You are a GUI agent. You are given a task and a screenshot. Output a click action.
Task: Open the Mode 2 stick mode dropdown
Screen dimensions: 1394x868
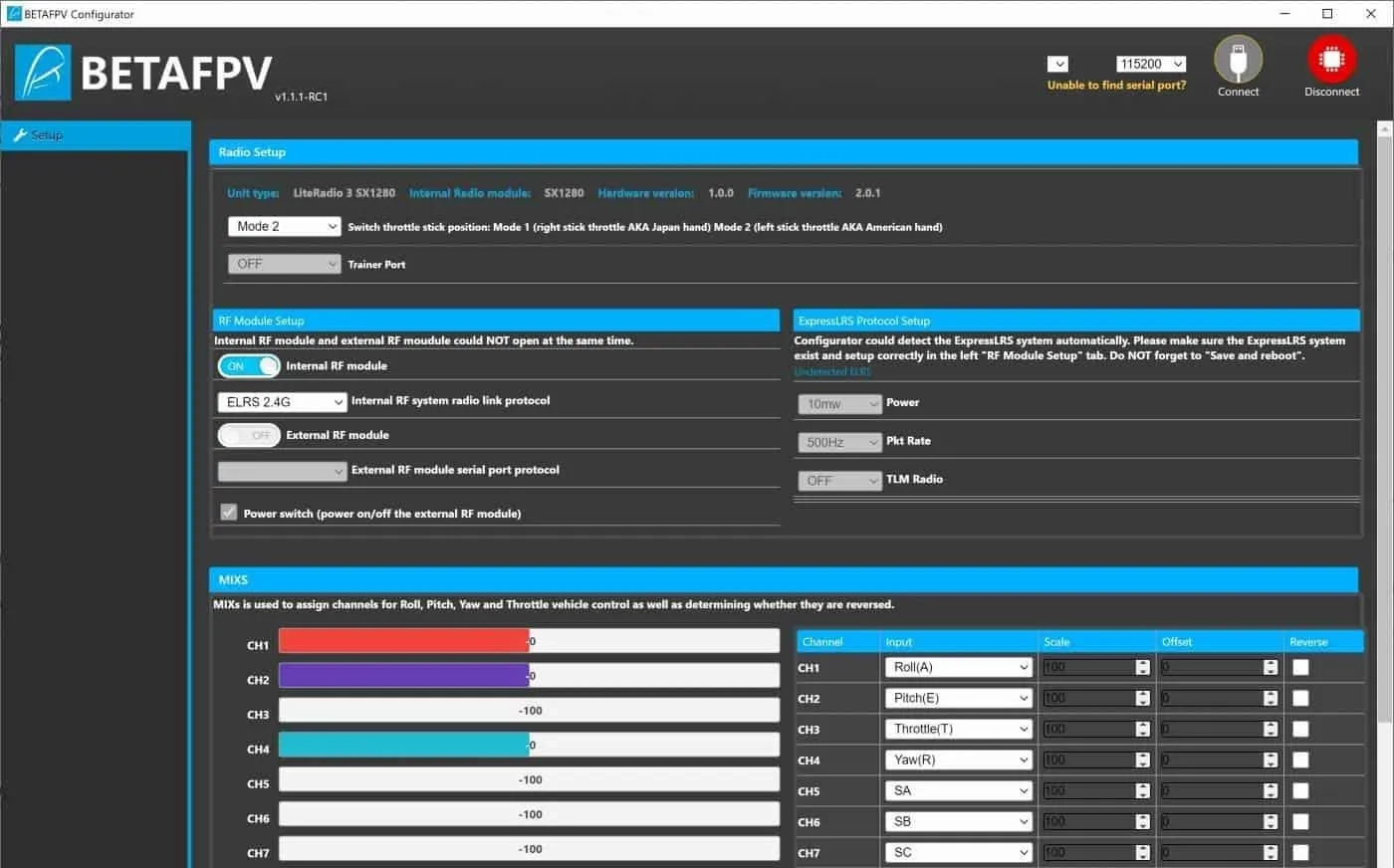click(x=285, y=227)
